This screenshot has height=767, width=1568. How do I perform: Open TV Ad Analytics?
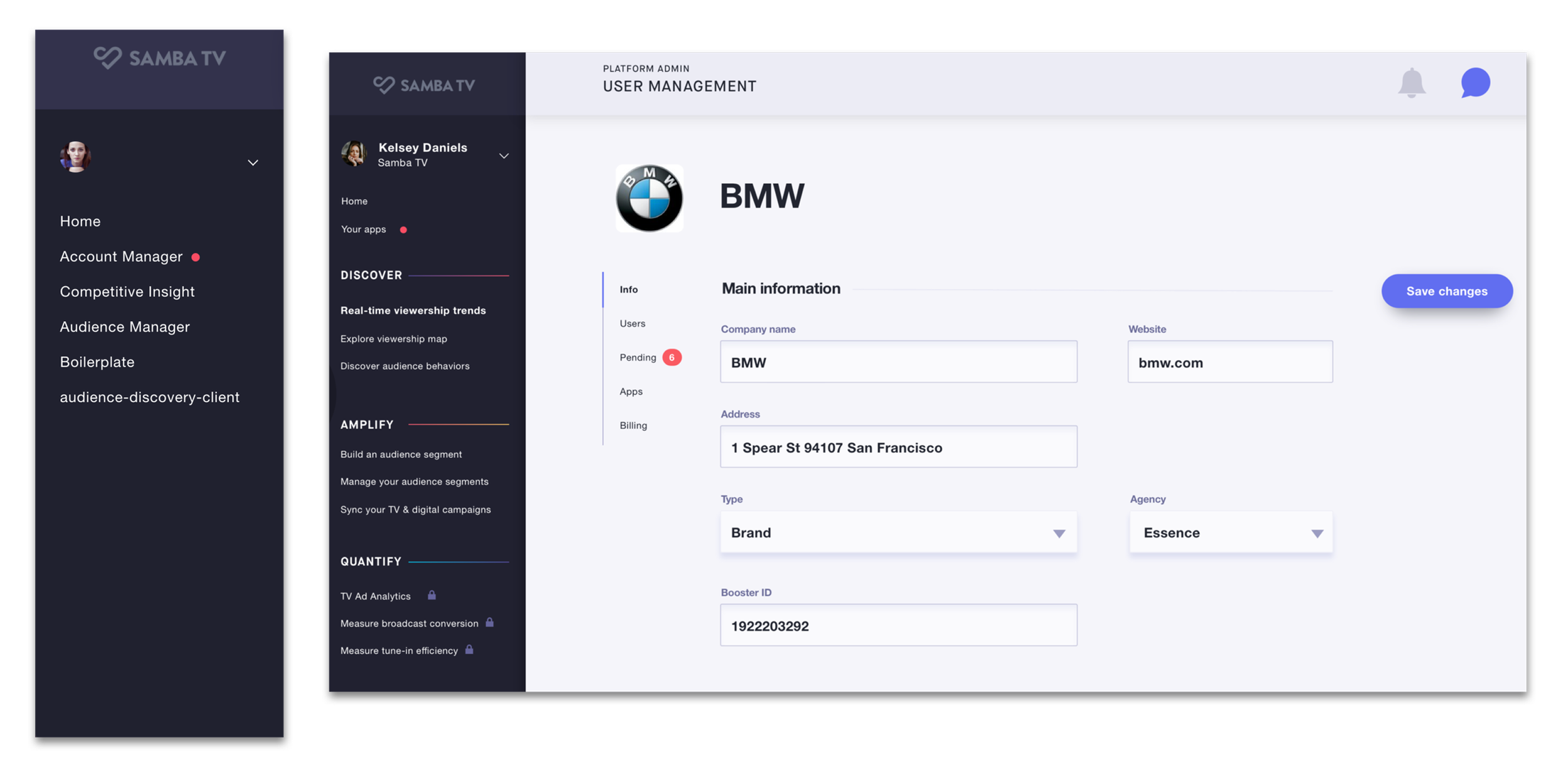[376, 596]
